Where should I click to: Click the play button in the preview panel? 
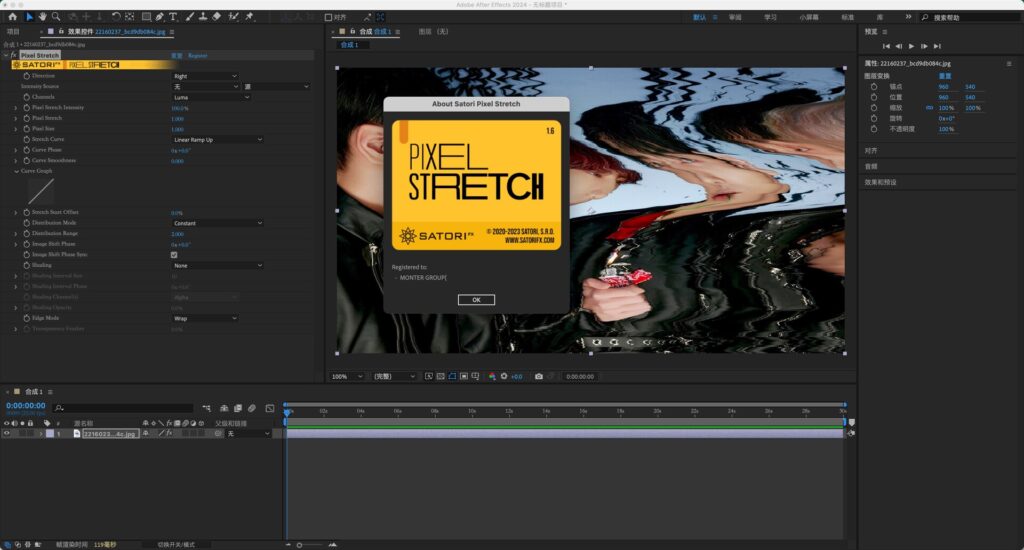(911, 46)
